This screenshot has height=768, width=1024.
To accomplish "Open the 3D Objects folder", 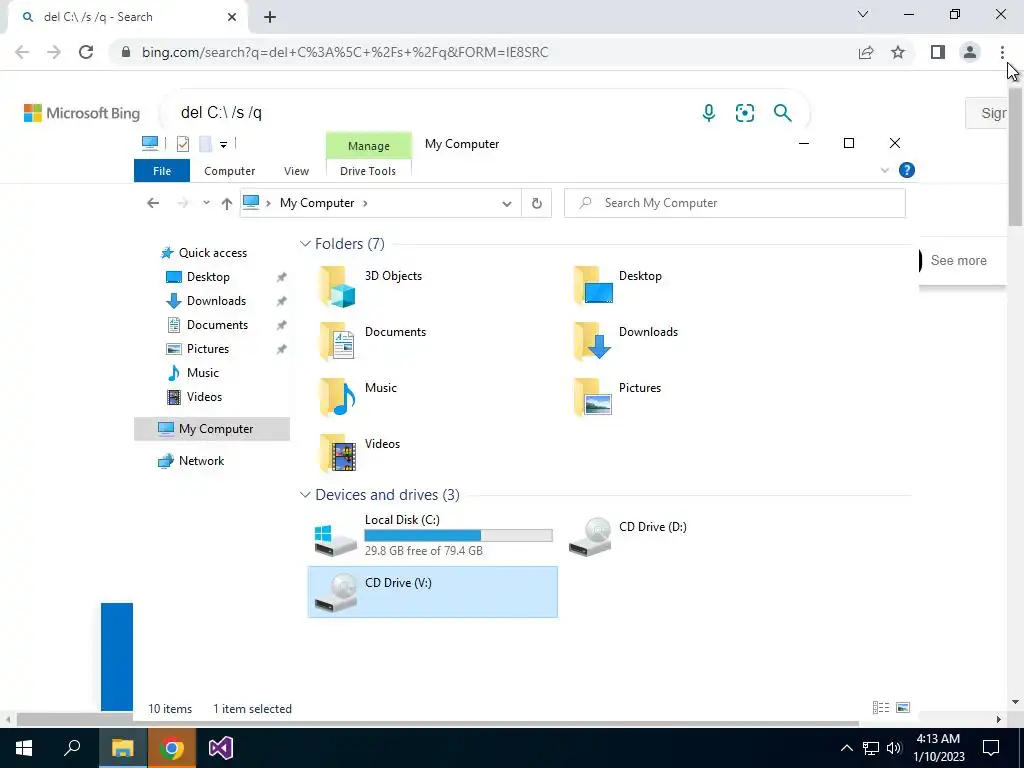I will coord(370,285).
